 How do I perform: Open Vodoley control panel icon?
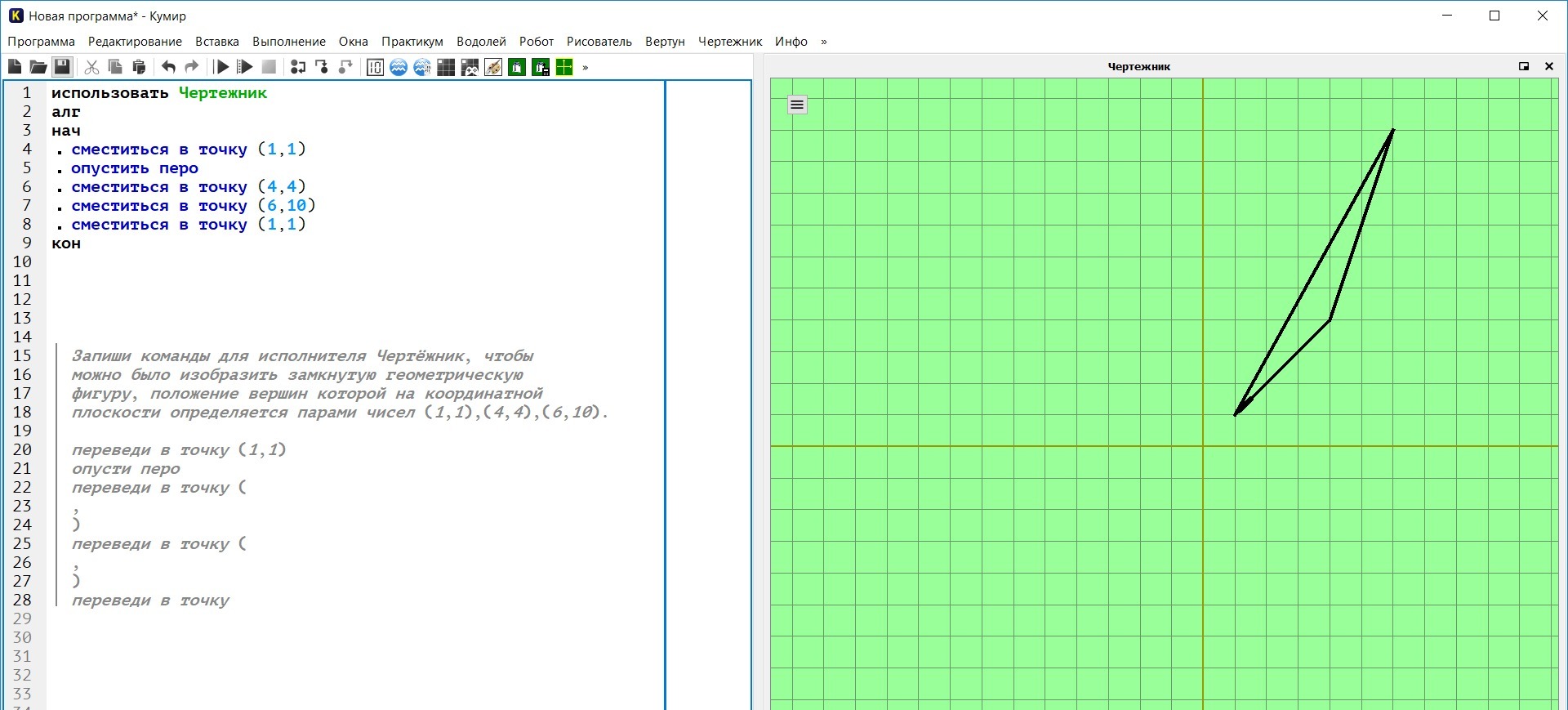(422, 67)
